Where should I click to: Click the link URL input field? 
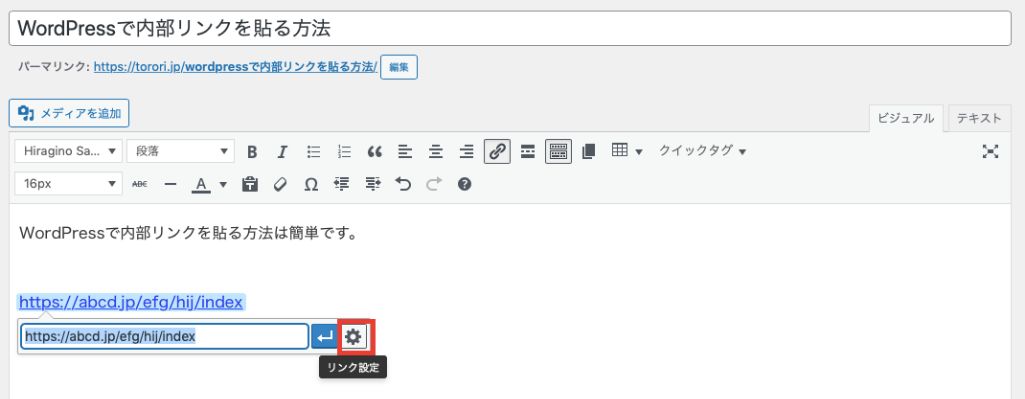tap(165, 337)
